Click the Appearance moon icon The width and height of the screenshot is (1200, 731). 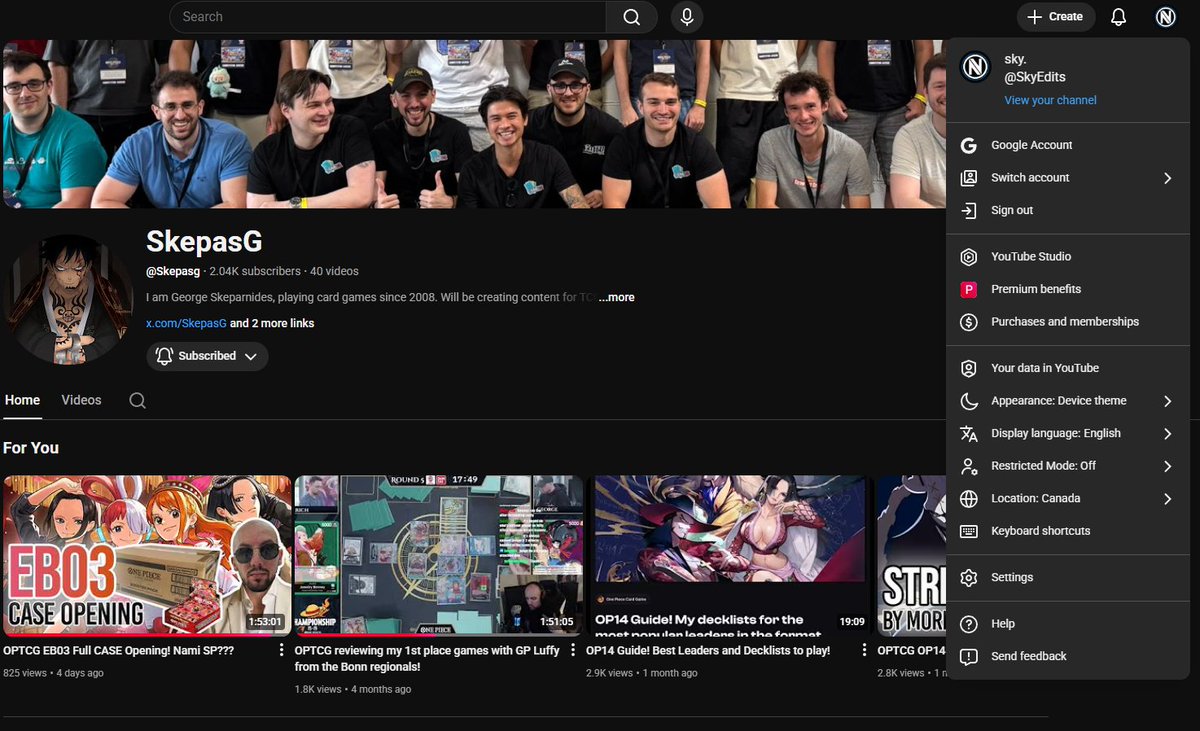(x=968, y=401)
